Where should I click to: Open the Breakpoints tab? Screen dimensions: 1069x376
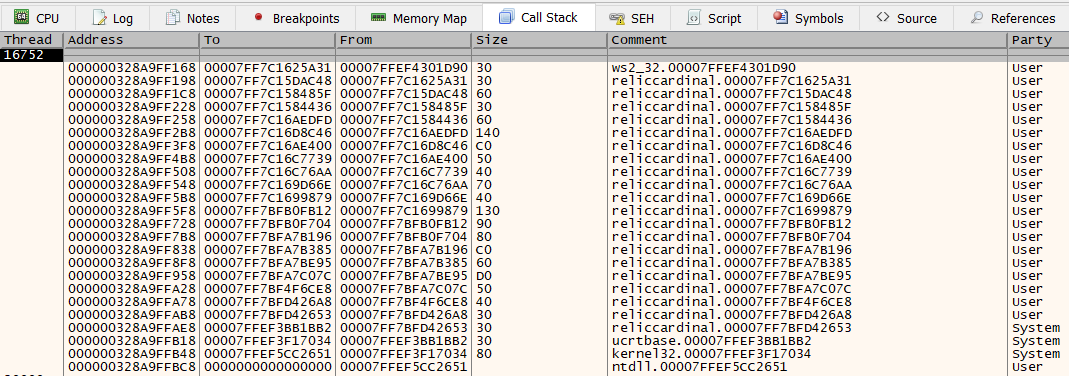tap(296, 18)
